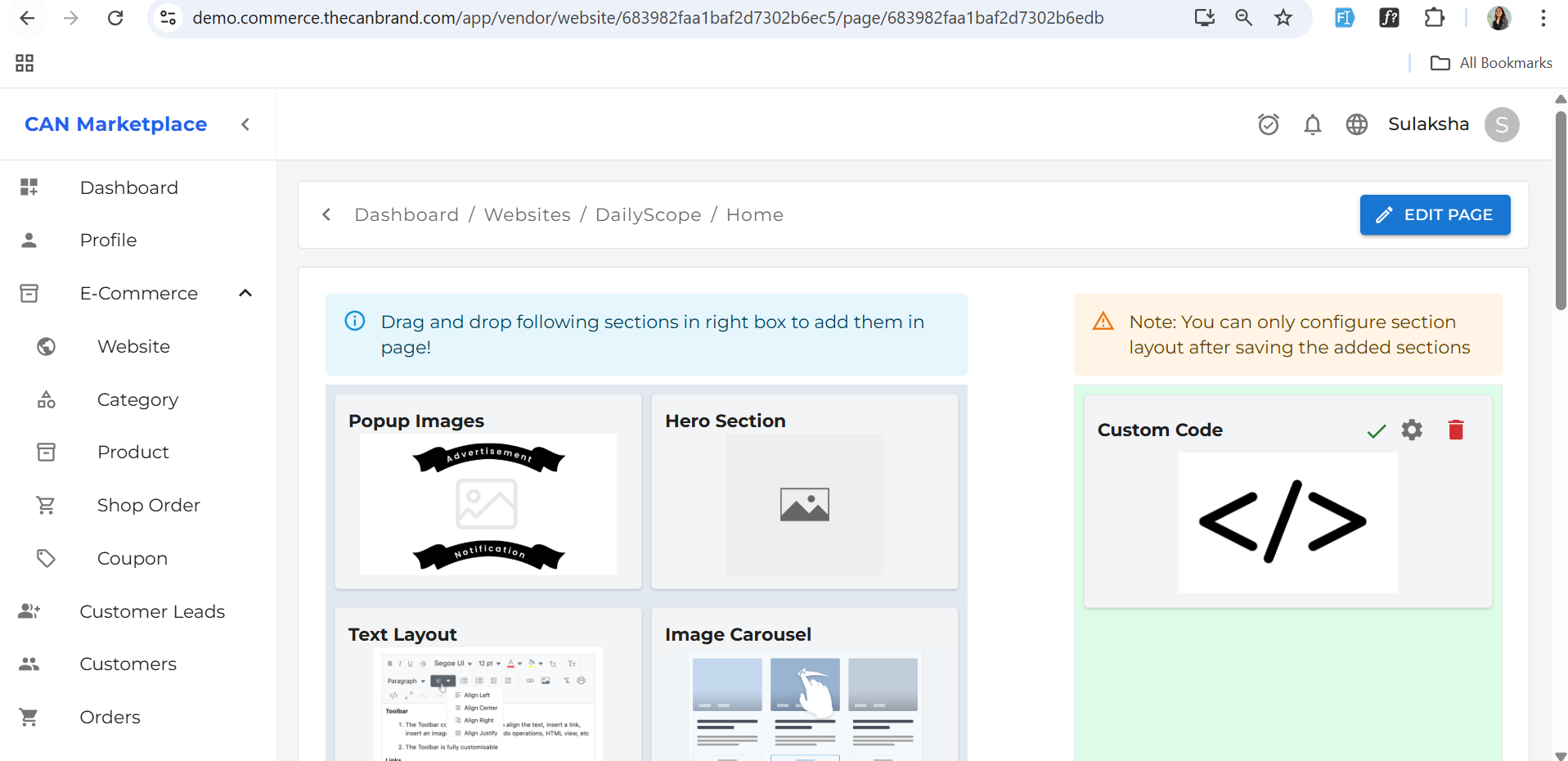Screen dimensions: 1568x761
Task: Click the Dashboard grid icon in sidebar
Action: pos(29,187)
